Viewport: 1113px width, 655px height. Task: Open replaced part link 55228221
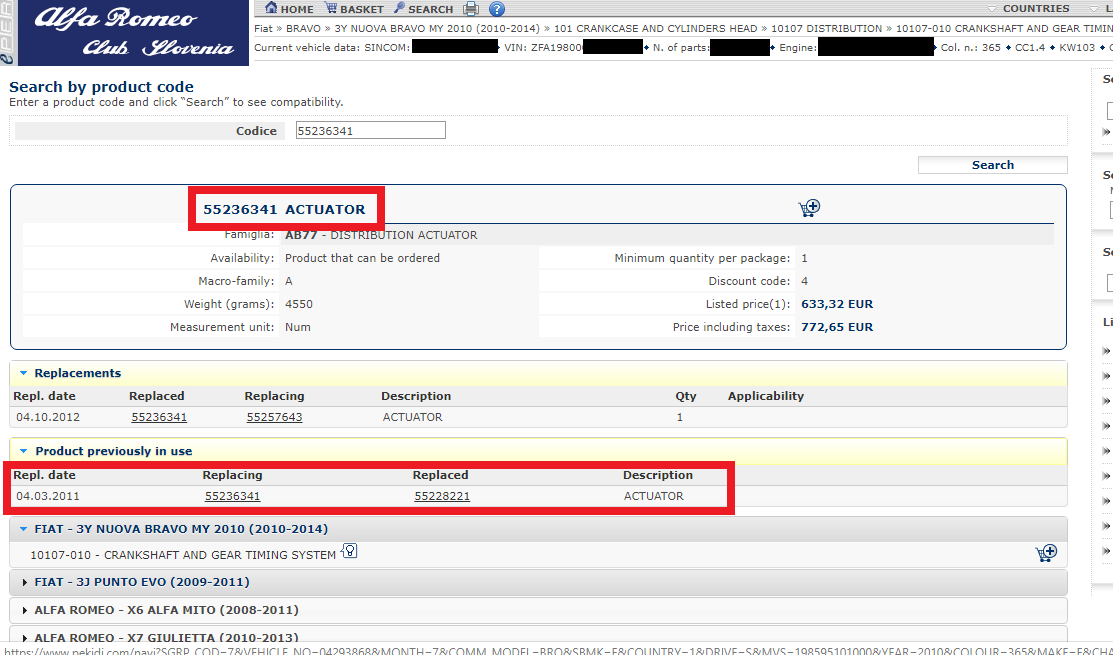tap(442, 496)
